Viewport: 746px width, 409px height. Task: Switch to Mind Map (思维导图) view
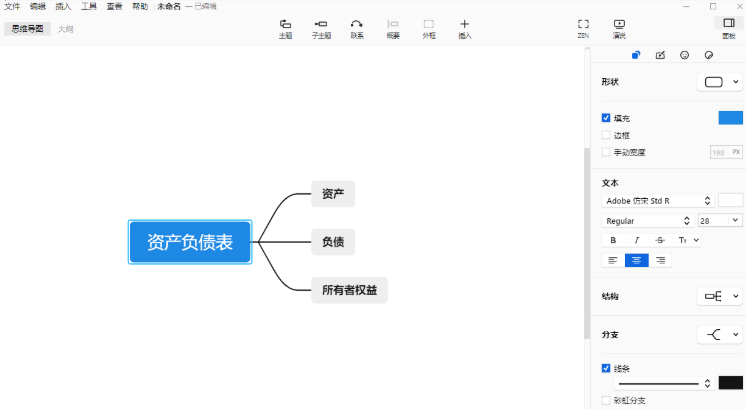coord(28,29)
